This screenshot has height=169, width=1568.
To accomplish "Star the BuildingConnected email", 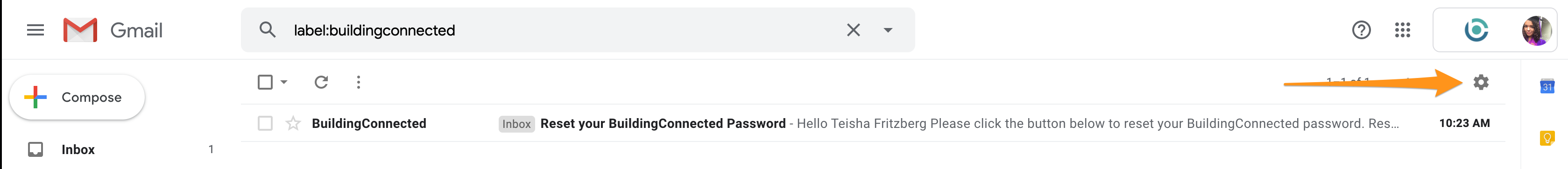I will (293, 123).
